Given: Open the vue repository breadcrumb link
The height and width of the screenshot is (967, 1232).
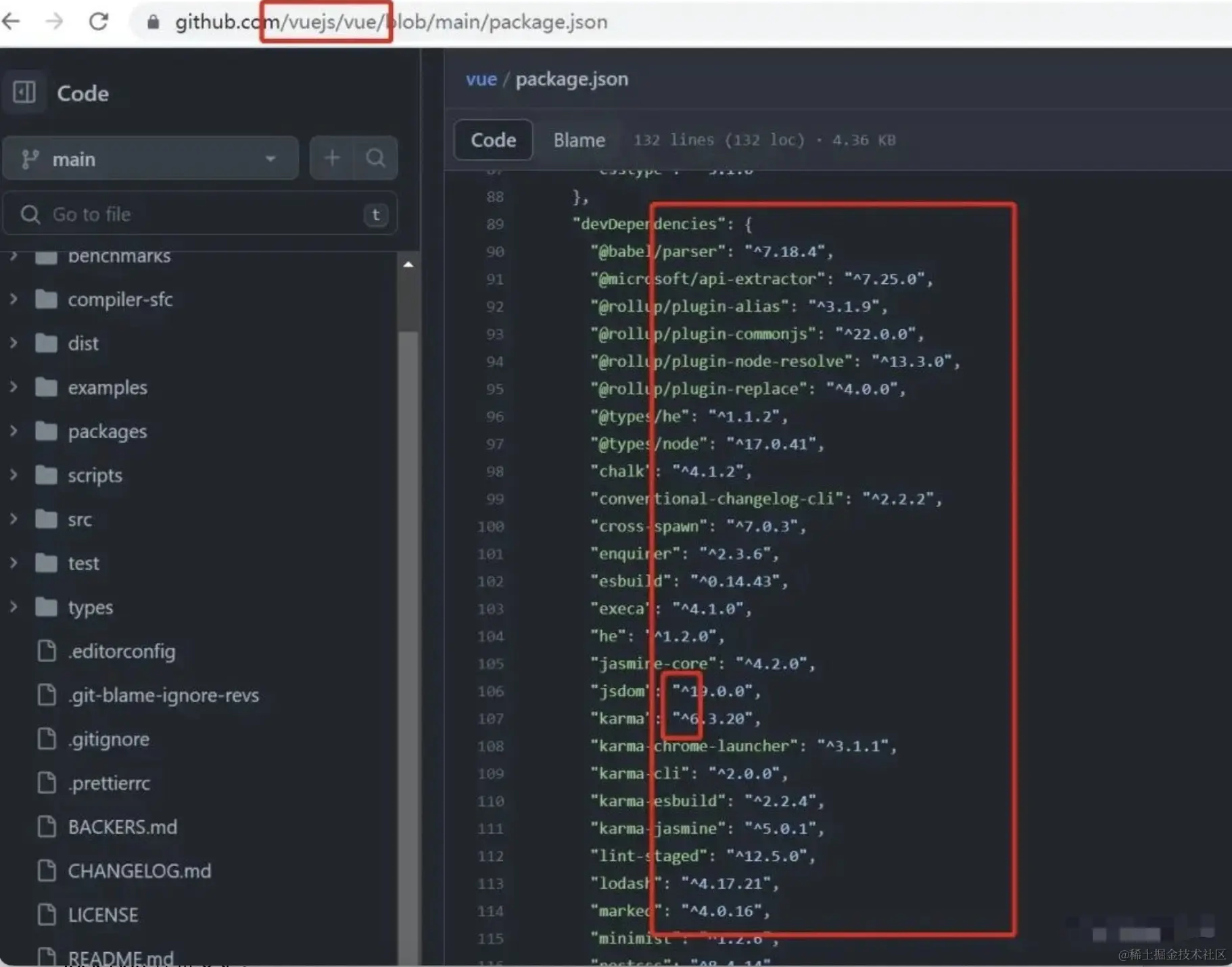Looking at the screenshot, I should [x=481, y=79].
